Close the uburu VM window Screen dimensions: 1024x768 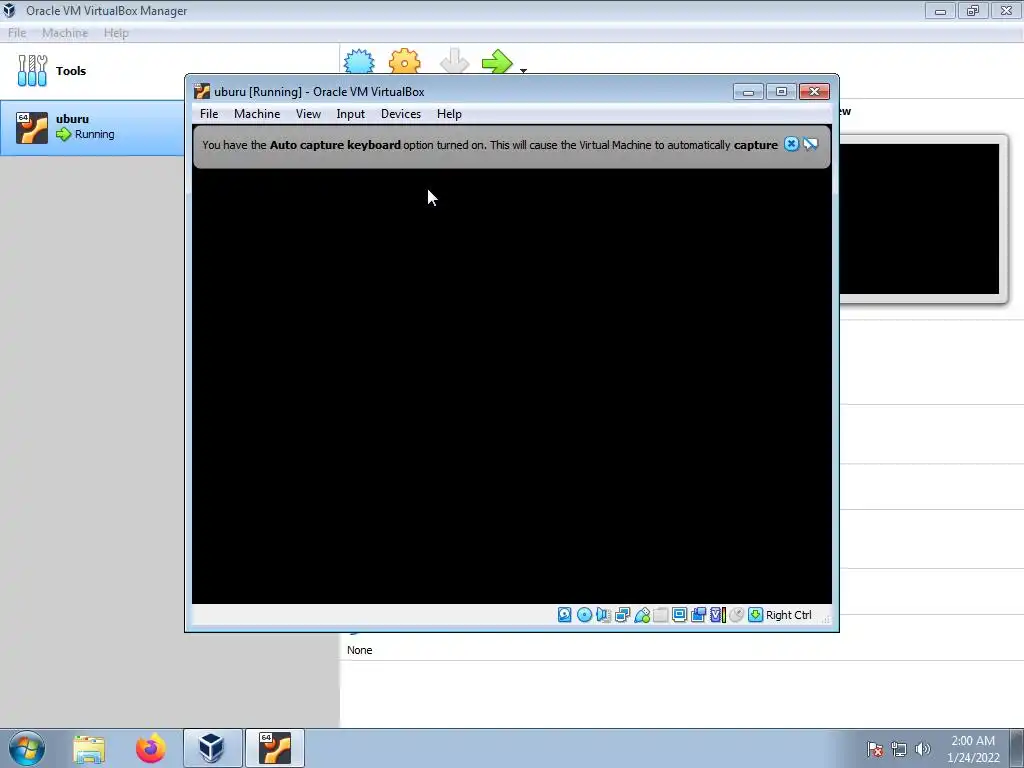[x=814, y=91]
